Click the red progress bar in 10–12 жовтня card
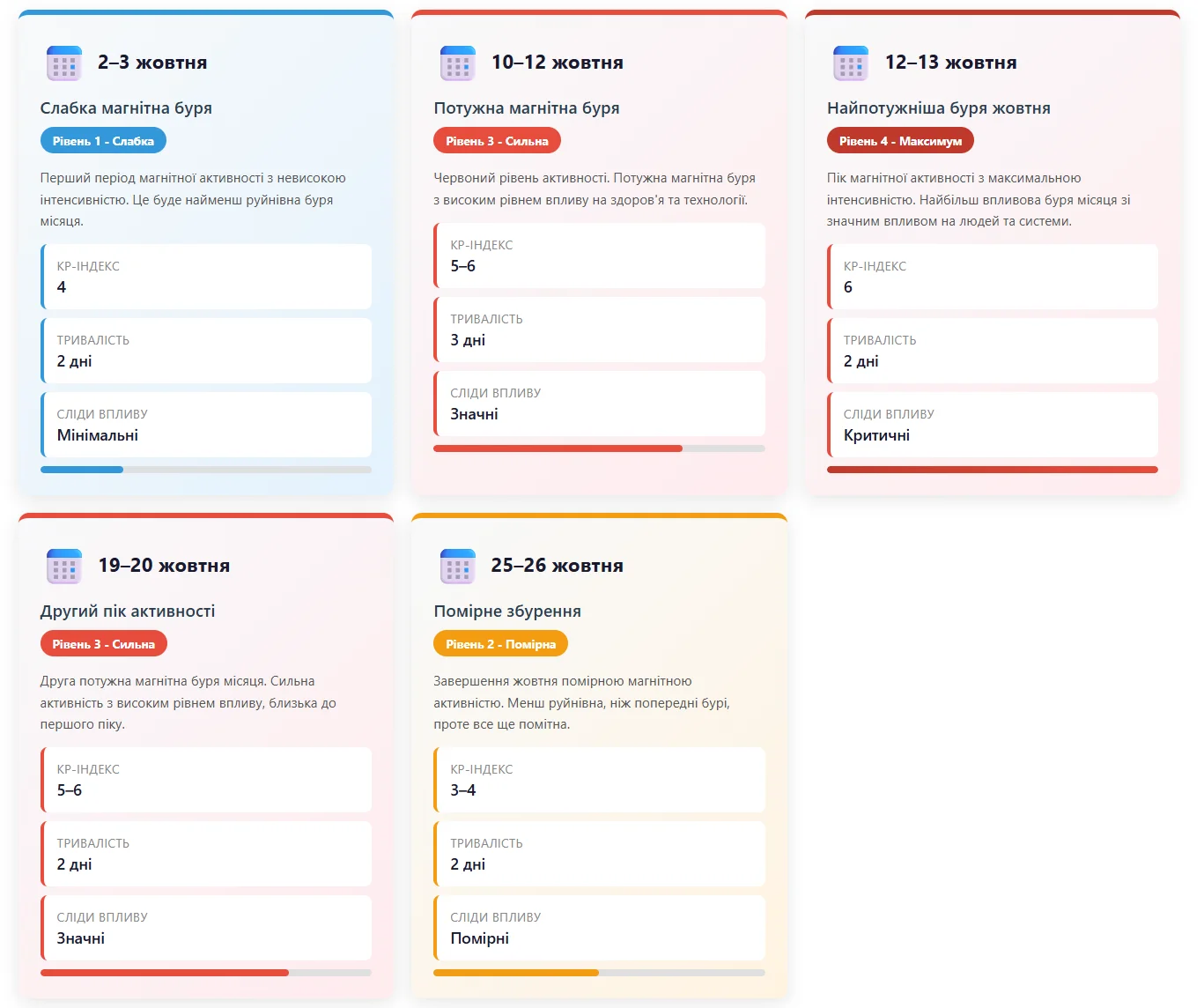The image size is (1204, 1008). [x=558, y=448]
